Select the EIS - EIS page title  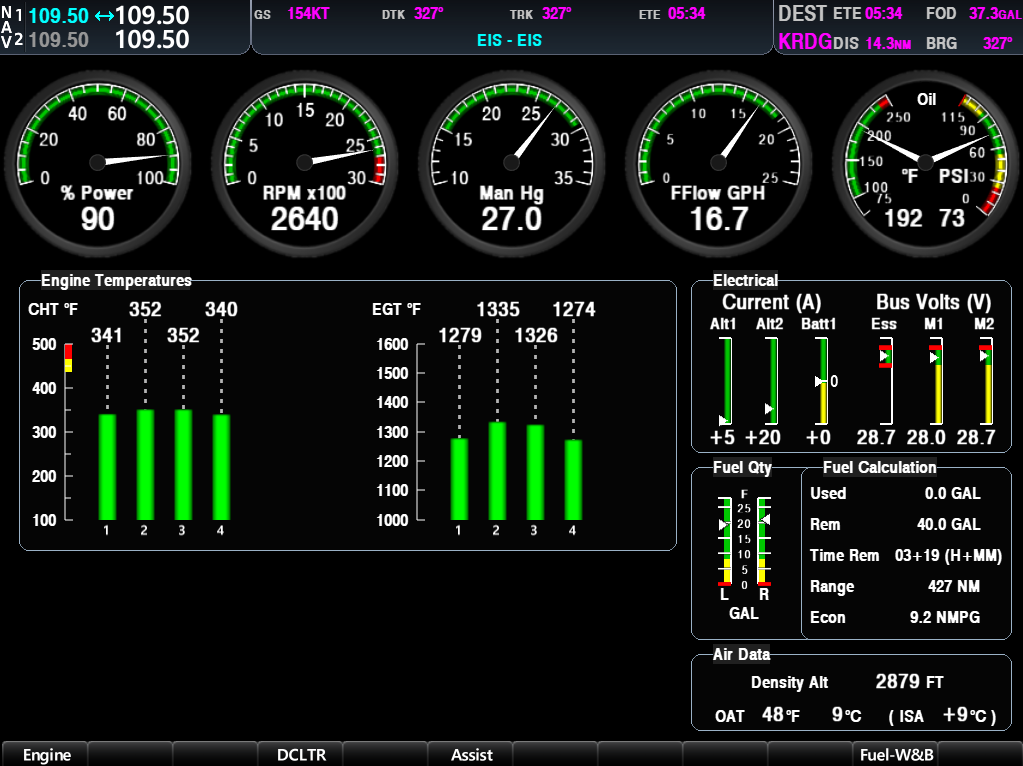[510, 41]
